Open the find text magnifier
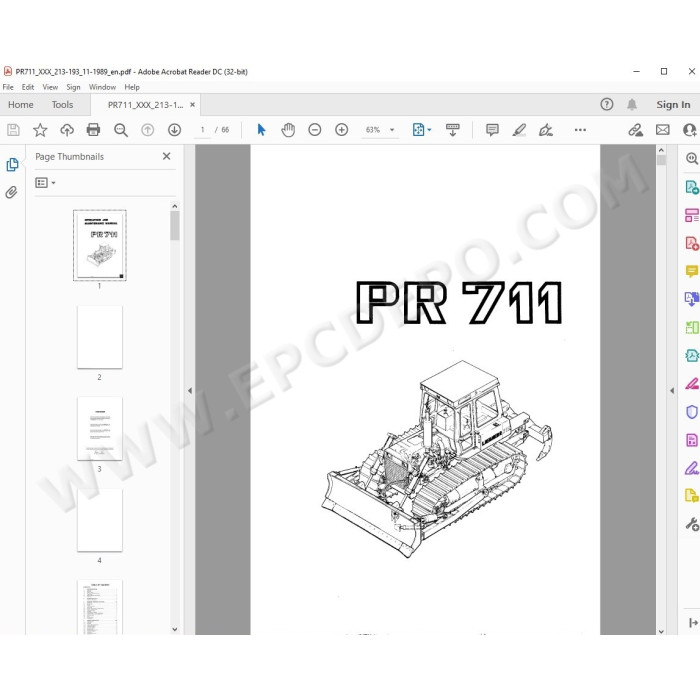Screen dimensions: 700x700 121,130
